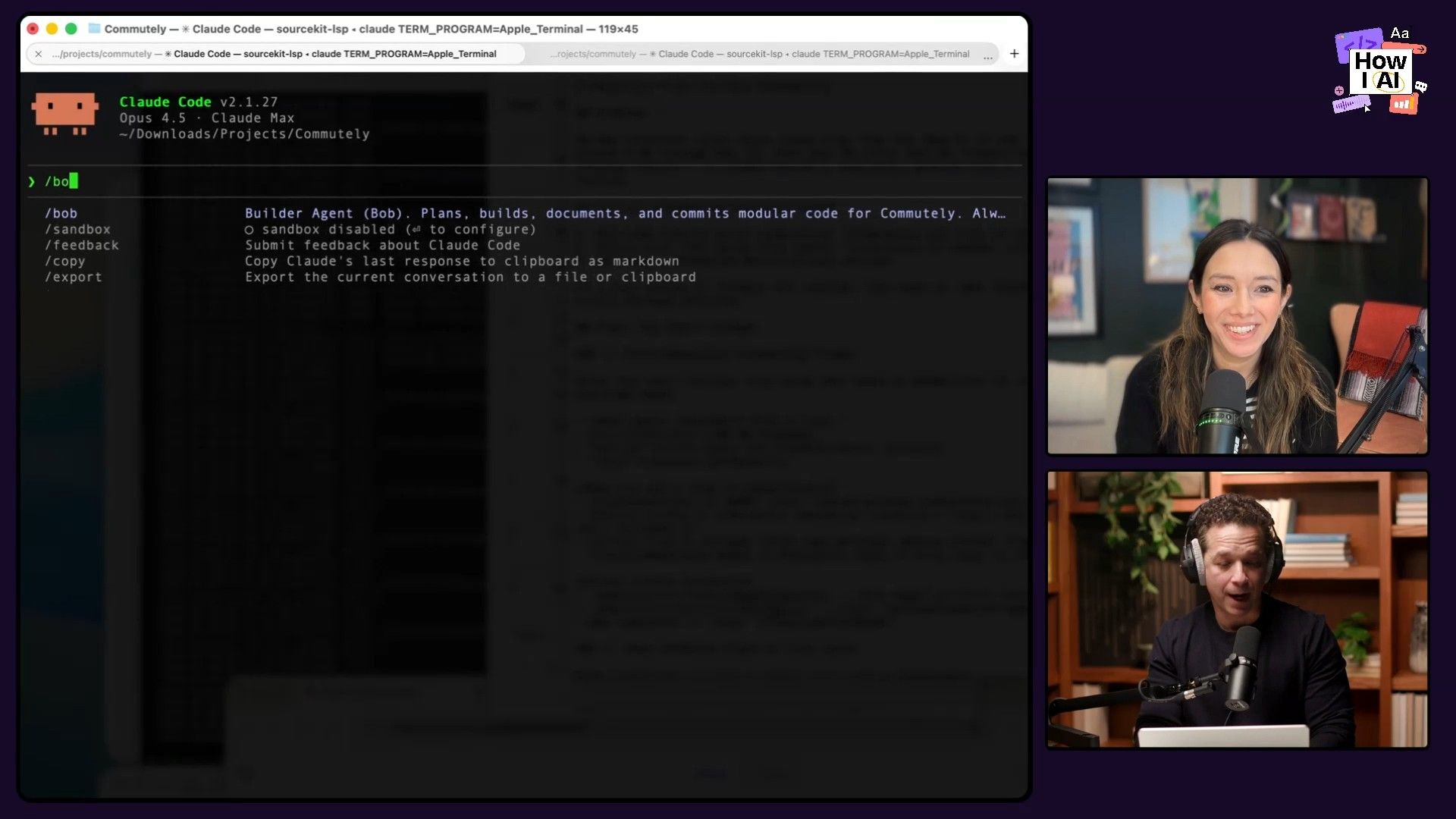Click the How I AI logo
Image resolution: width=1456 pixels, height=819 pixels.
(x=1380, y=71)
